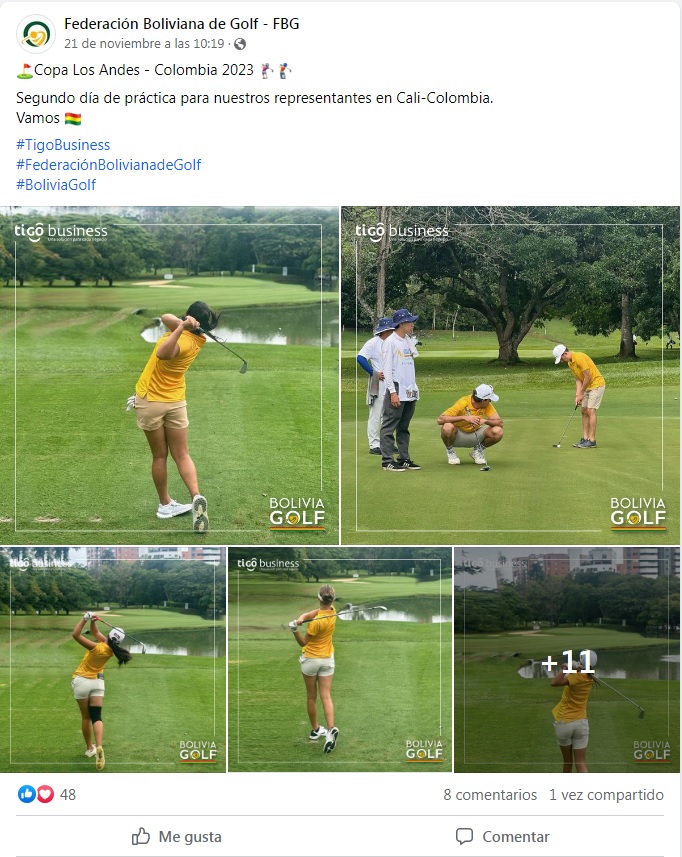Open the Federación Boliviana de Golf - FBG page name

(181, 24)
